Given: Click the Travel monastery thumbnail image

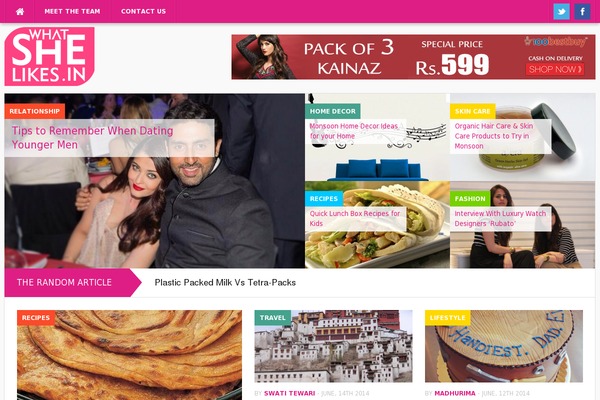Looking at the screenshot, I should (x=333, y=346).
